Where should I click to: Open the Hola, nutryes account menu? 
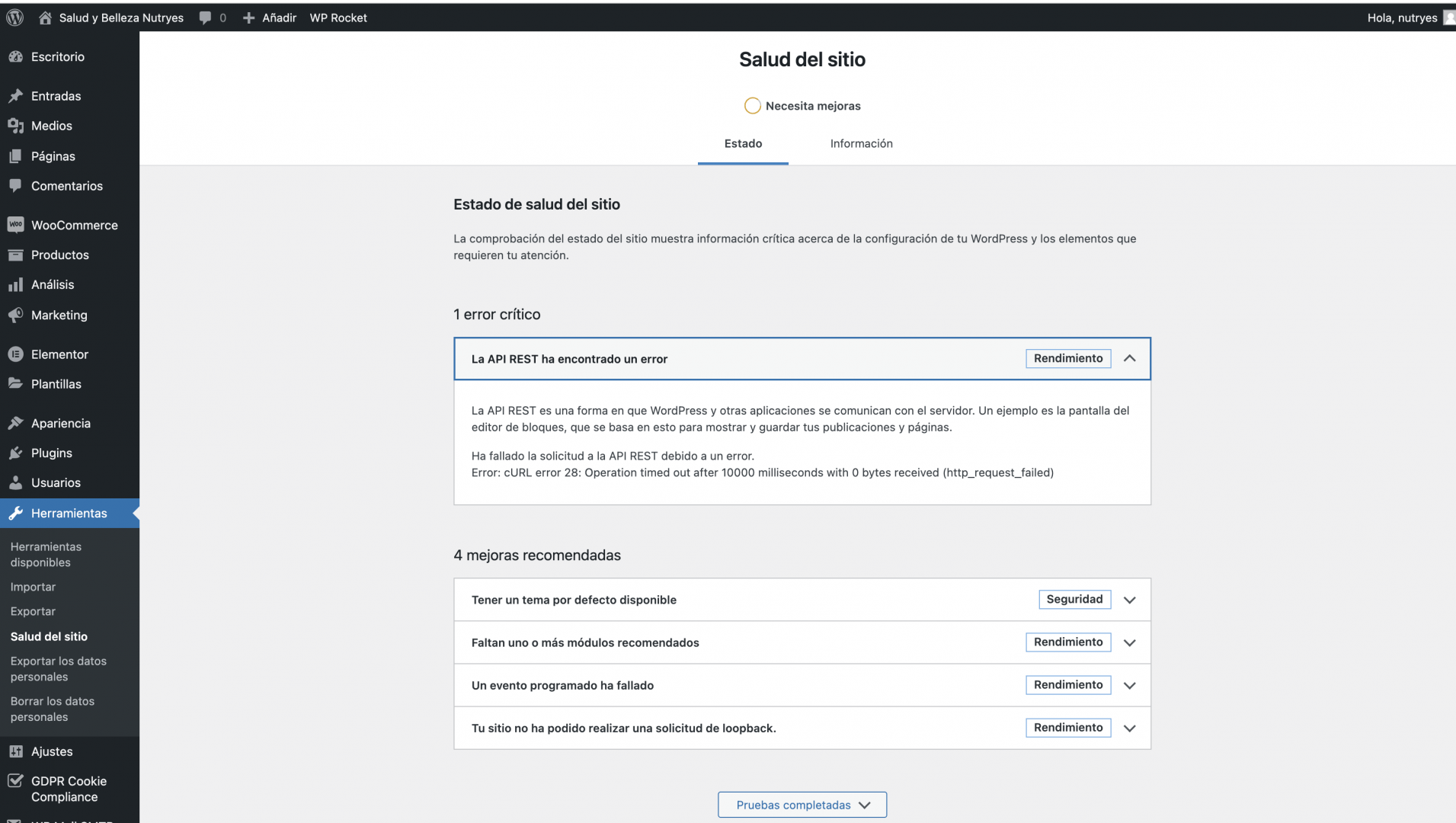(x=1402, y=18)
